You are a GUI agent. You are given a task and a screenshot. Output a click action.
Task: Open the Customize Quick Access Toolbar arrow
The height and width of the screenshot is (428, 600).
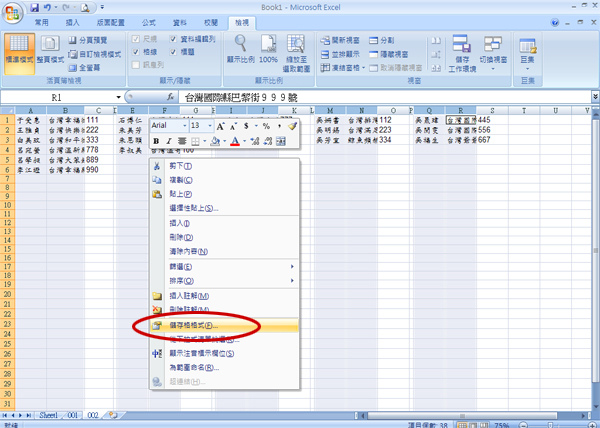(x=102, y=7)
